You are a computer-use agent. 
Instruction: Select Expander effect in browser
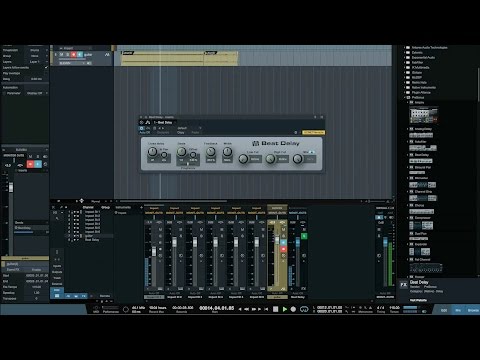421,244
